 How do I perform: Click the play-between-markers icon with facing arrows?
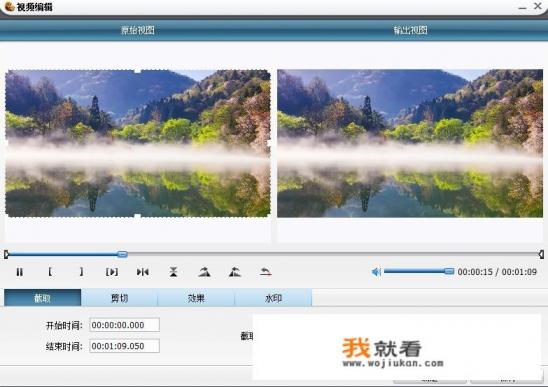click(x=143, y=272)
